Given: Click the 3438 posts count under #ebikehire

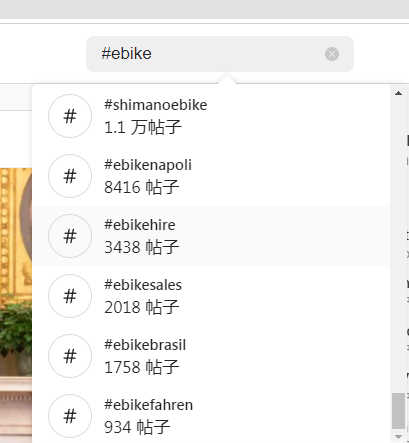Looking at the screenshot, I should pos(142,247).
